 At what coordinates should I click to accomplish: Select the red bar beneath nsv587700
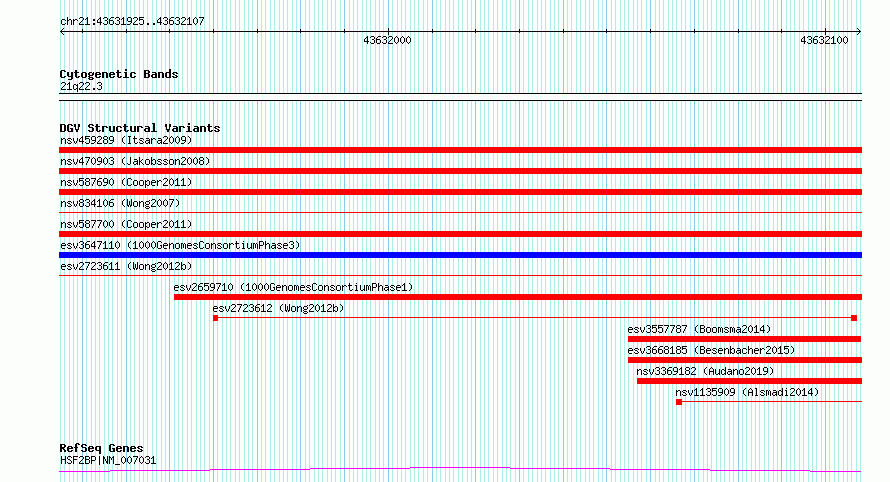pyautogui.click(x=460, y=234)
